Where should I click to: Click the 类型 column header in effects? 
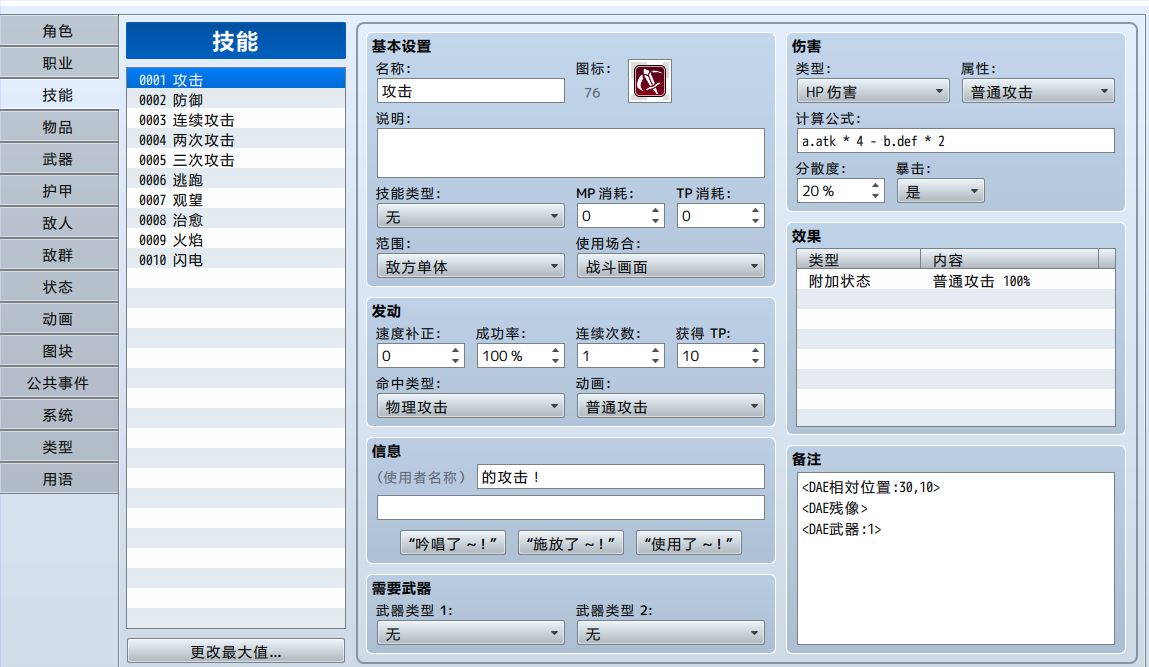click(858, 259)
